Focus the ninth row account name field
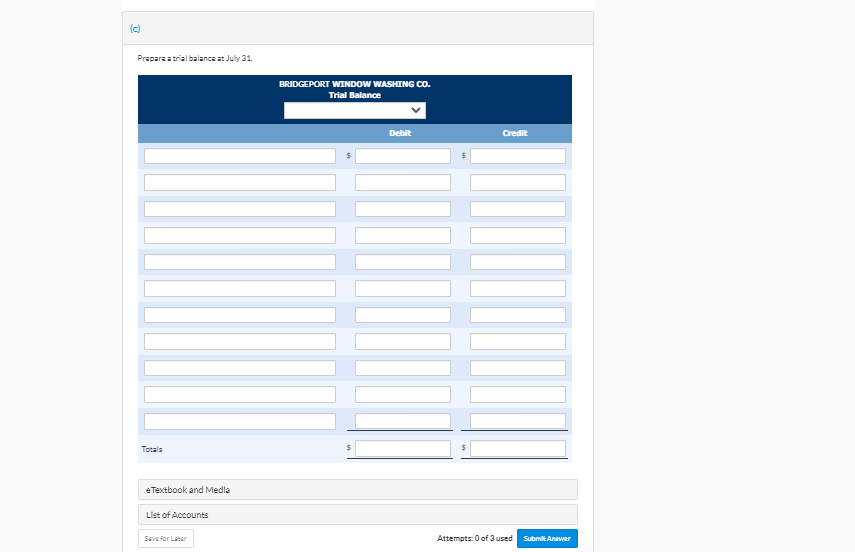Viewport: 855px width, 552px height. coord(240,368)
